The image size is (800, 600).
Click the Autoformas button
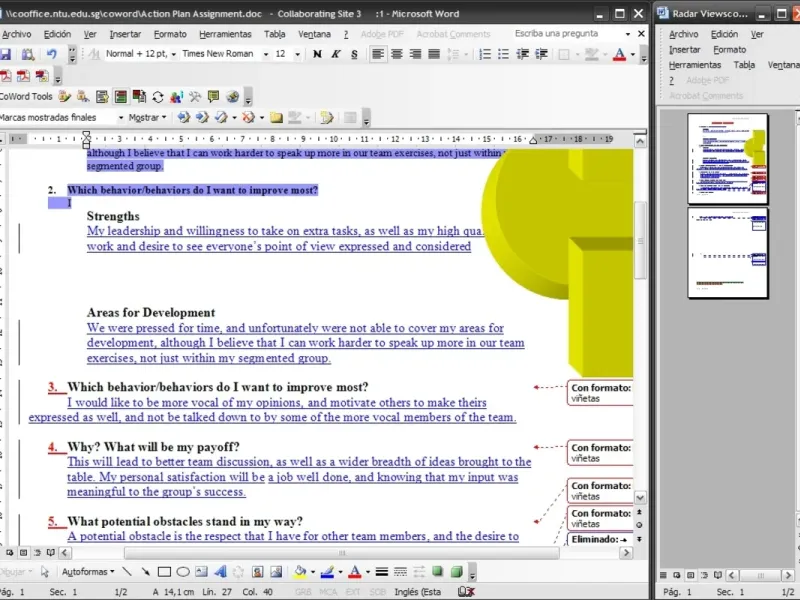[86, 572]
